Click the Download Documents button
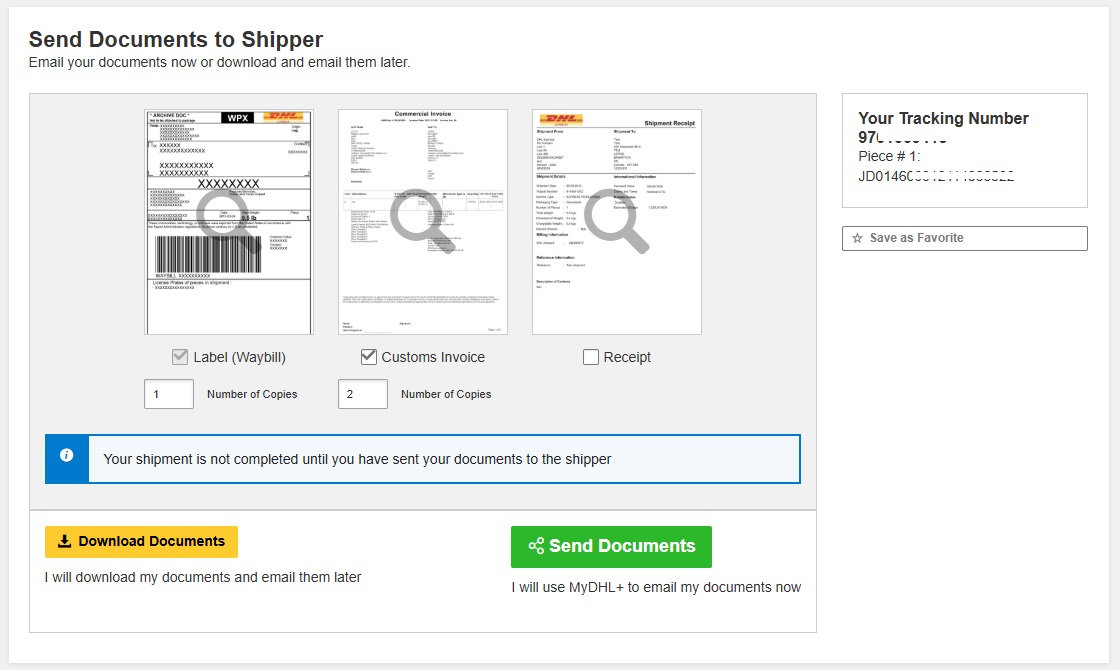This screenshot has width=1120, height=670. coord(141,541)
